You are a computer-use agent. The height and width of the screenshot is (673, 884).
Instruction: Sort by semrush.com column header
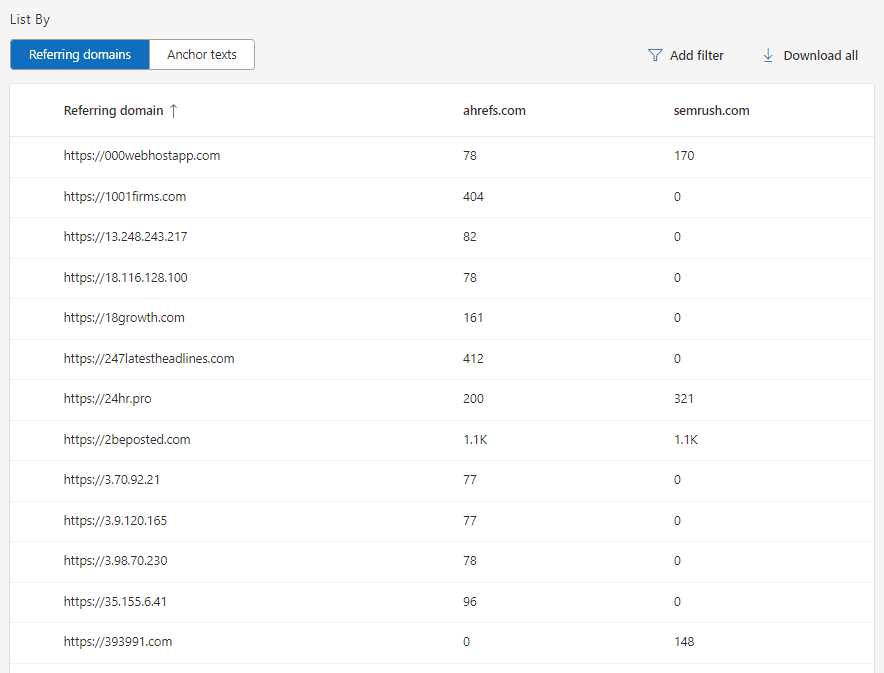(711, 110)
